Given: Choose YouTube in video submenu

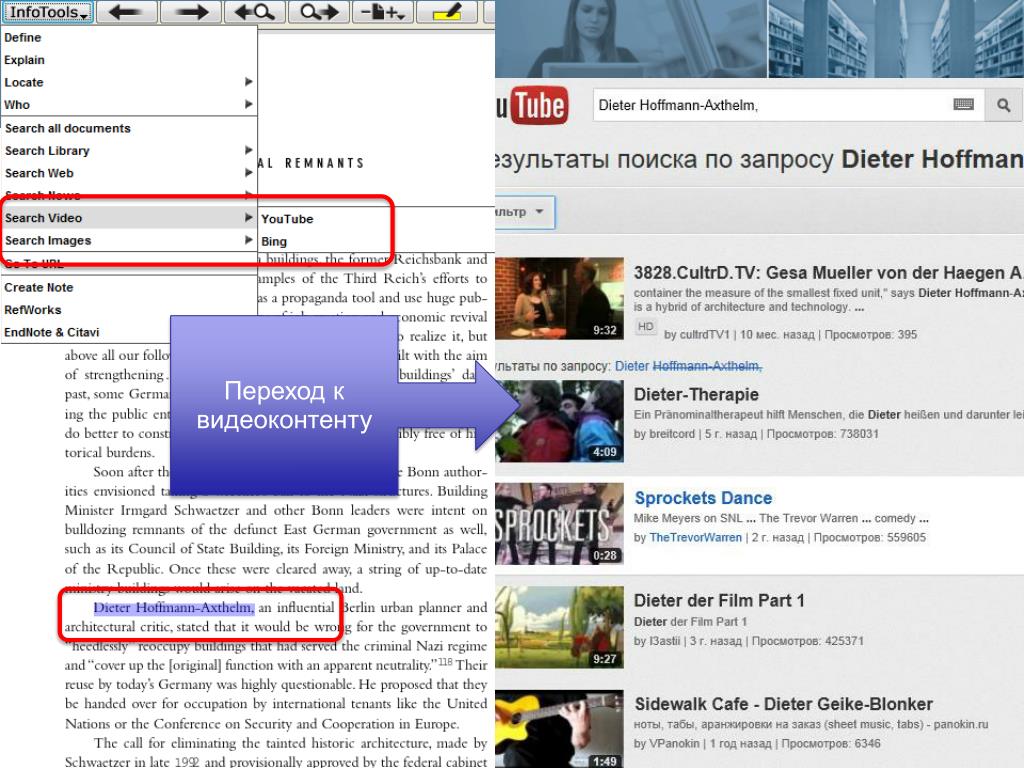Looking at the screenshot, I should coord(287,219).
